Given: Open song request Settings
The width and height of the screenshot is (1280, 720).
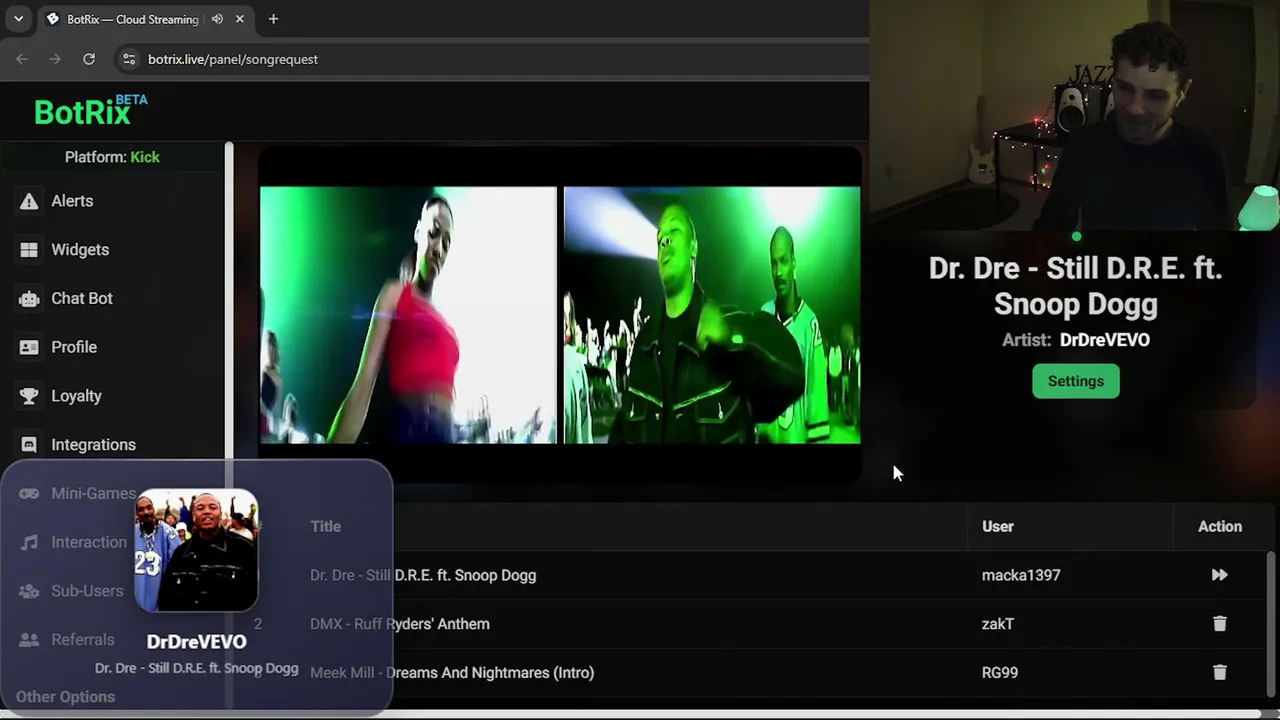Looking at the screenshot, I should point(1076,381).
